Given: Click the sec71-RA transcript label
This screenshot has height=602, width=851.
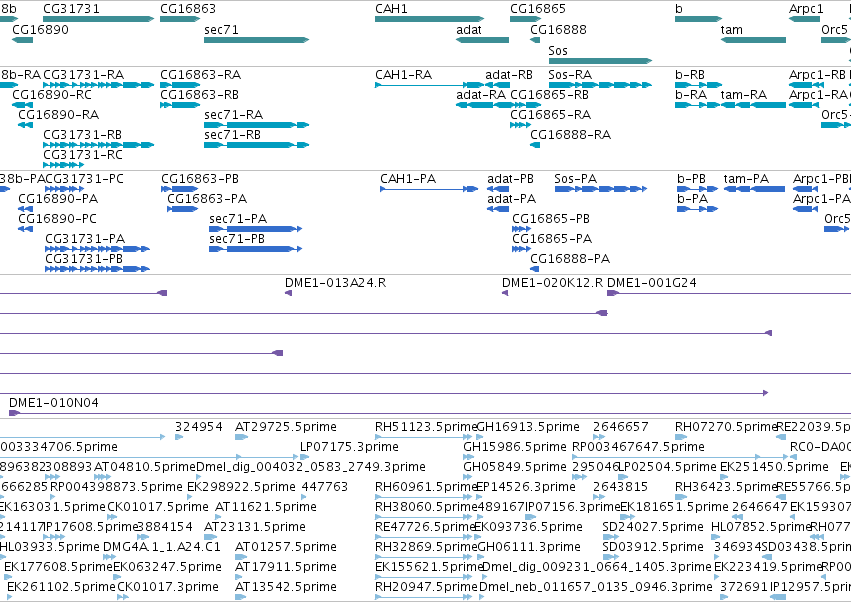Looking at the screenshot, I should 233,115.
